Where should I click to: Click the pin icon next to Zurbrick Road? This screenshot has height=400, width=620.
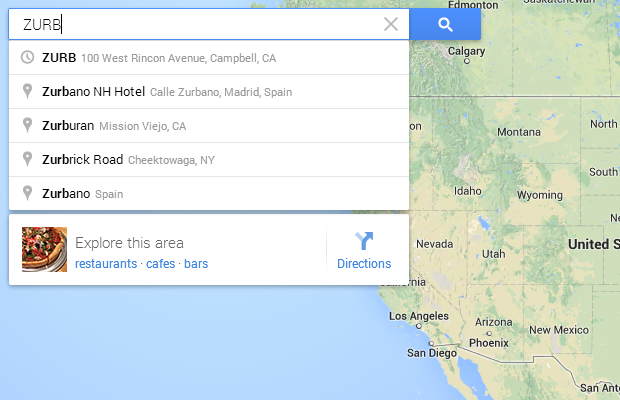[27, 159]
